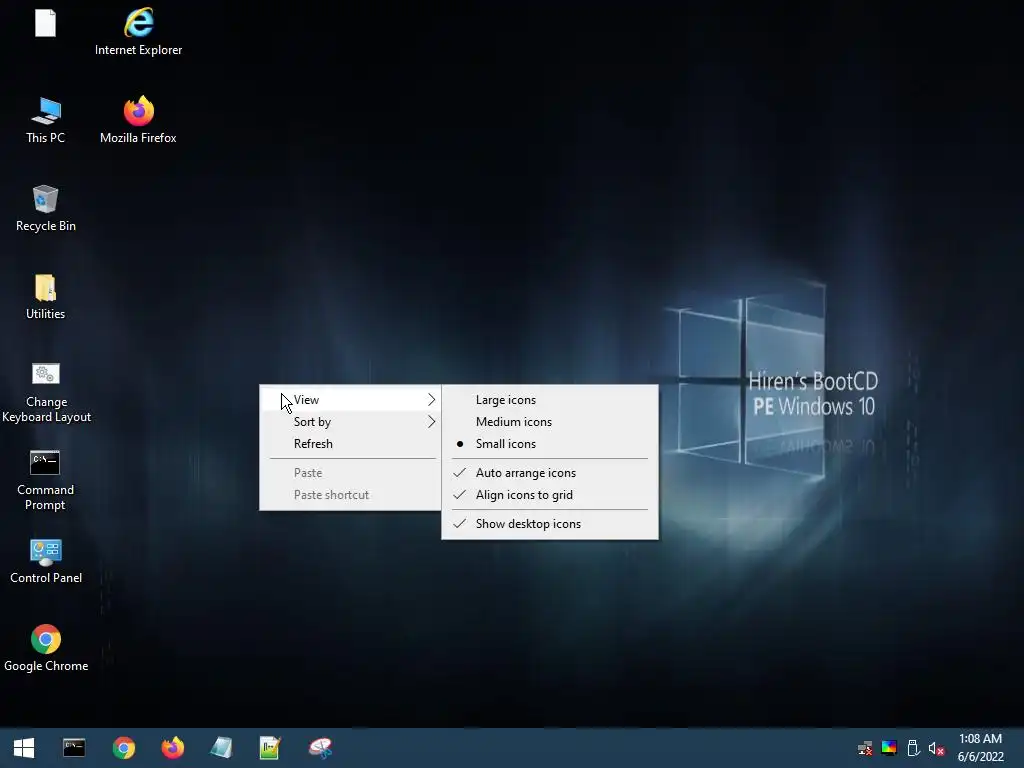Screen dimensions: 1024x768
Task: Switch view to Medium icons
Action: [550, 422]
